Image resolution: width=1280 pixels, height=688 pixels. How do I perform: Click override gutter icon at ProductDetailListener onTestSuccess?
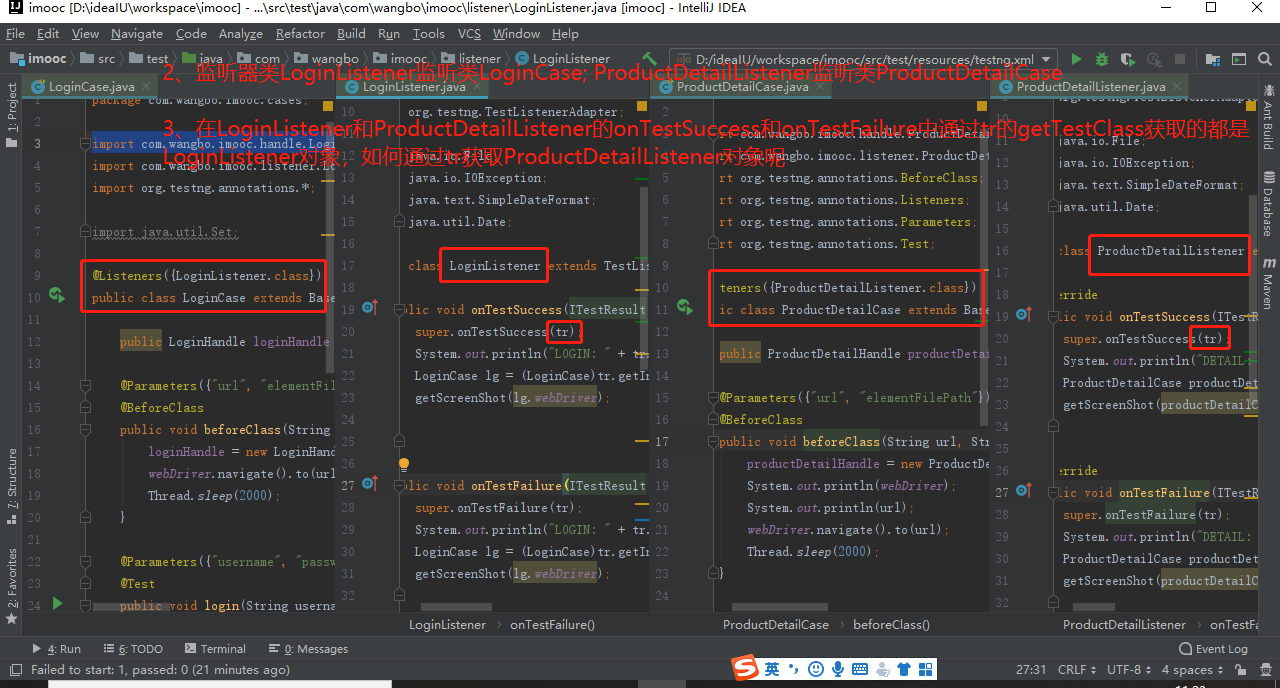point(1023,314)
